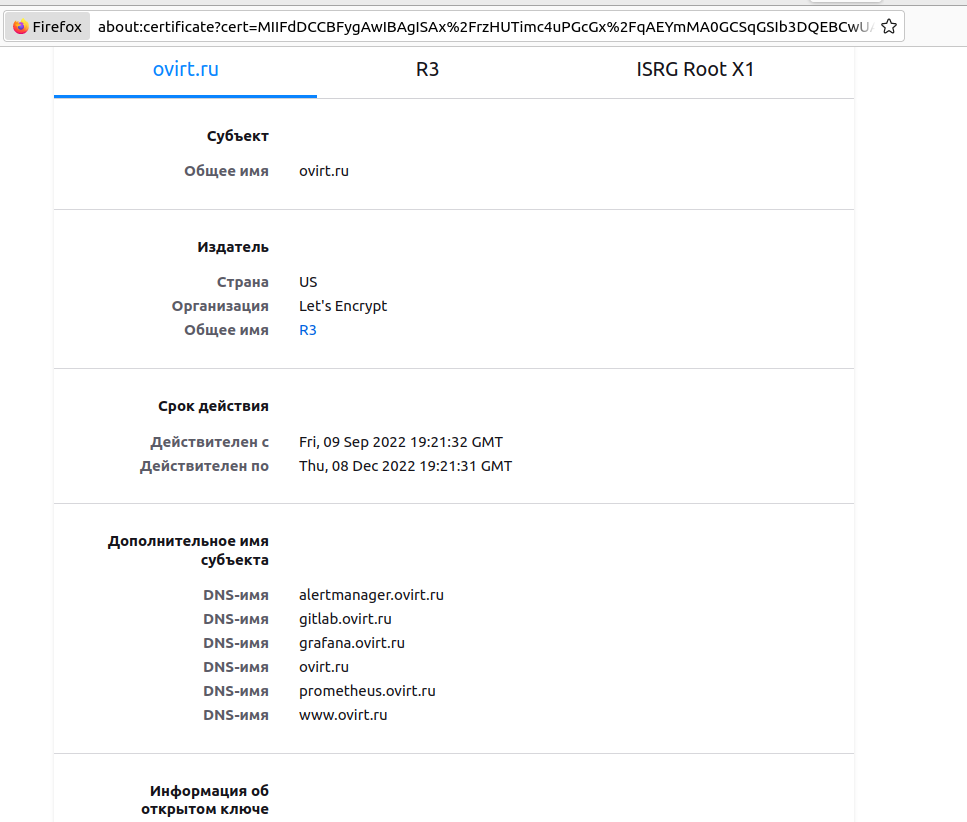Image resolution: width=967 pixels, height=822 pixels.
Task: Click the Информация об открытом ключе heading
Action: coord(205,800)
